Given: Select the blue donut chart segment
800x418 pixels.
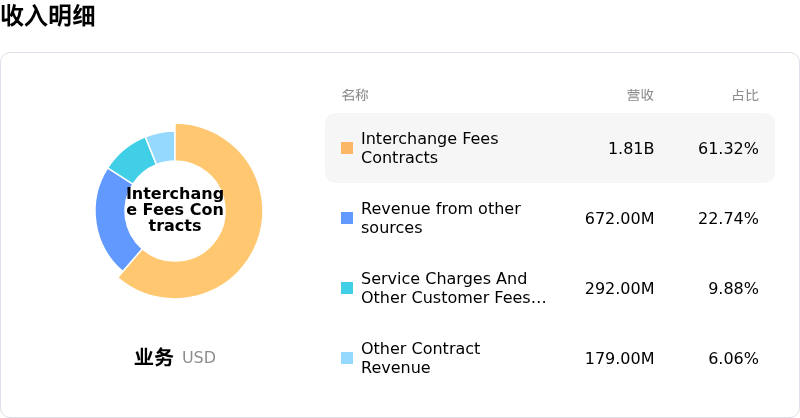Looking at the screenshot, I should click(110, 218).
